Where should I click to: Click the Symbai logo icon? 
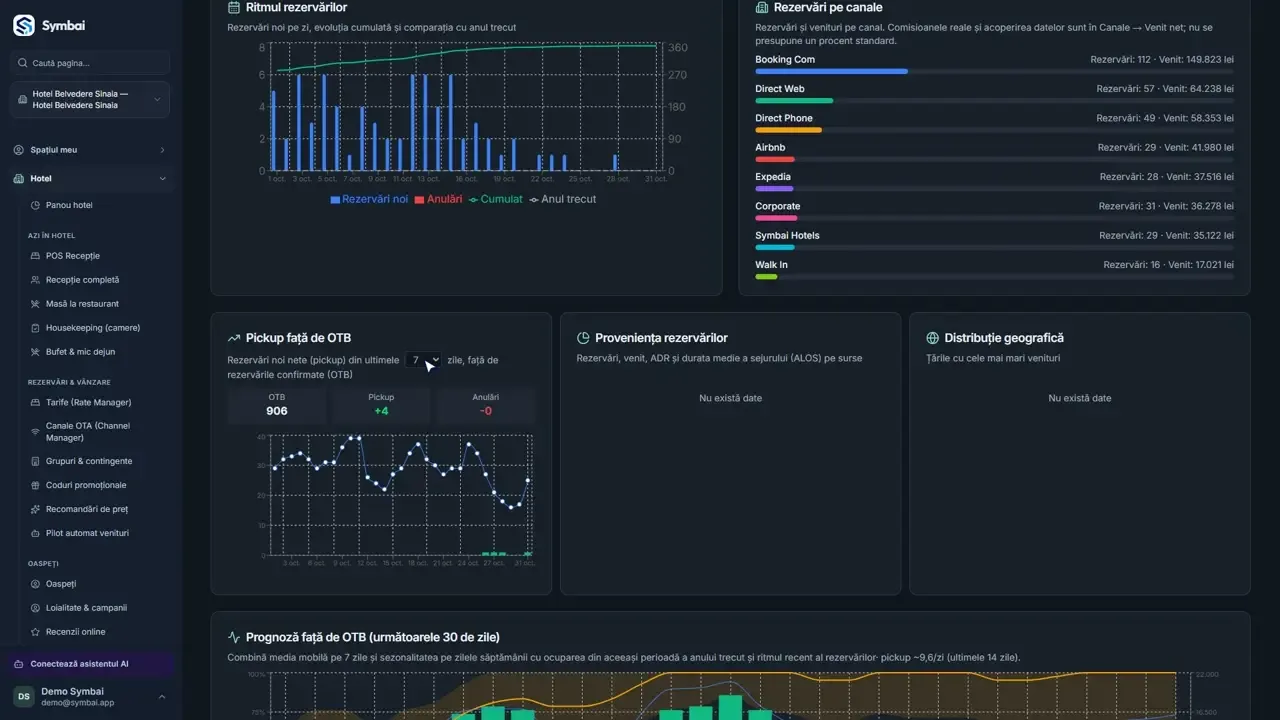point(24,26)
